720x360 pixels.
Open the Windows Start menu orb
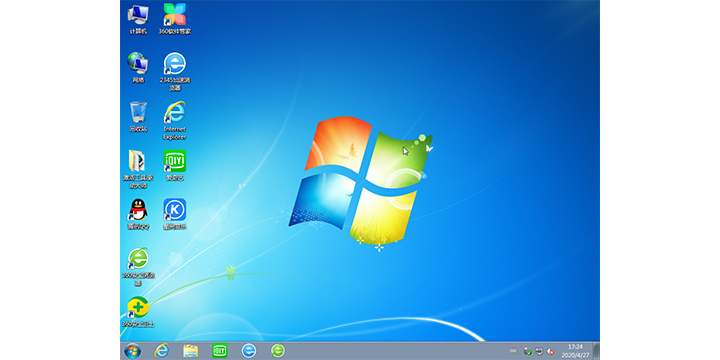coord(133,351)
